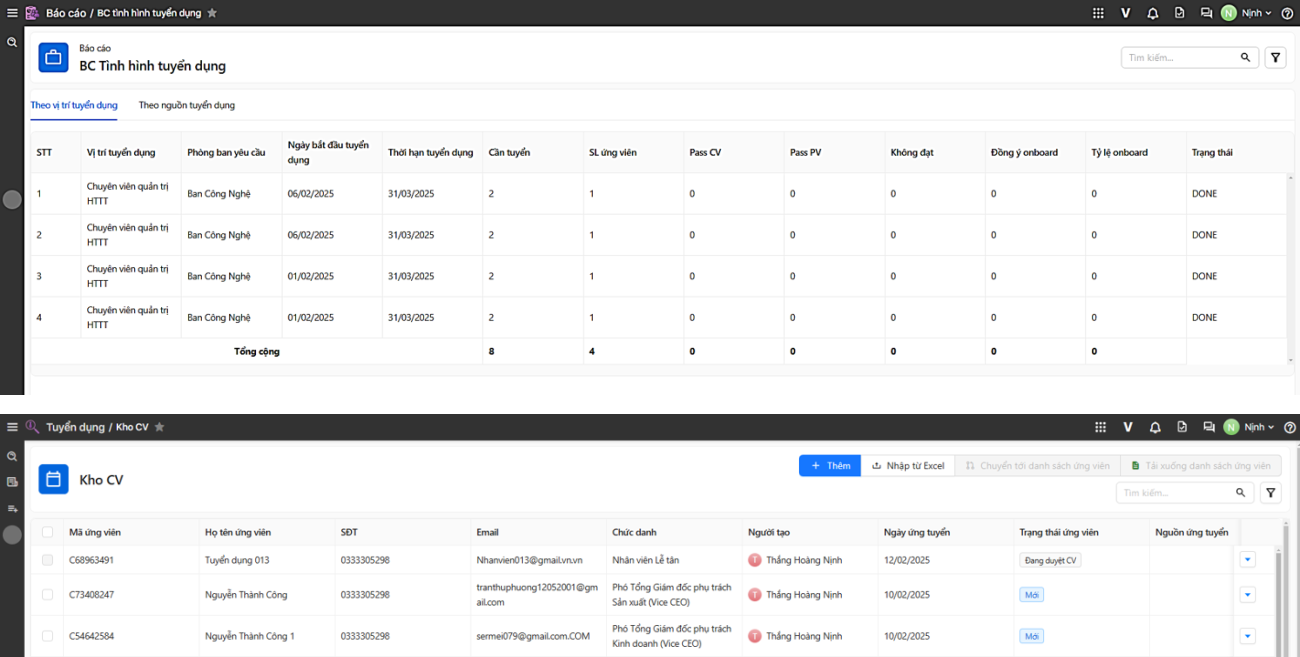Viewport: 1300px width, 657px height.
Task: Open the row dropdown arrow for candidate C54642584
Action: [1247, 636]
